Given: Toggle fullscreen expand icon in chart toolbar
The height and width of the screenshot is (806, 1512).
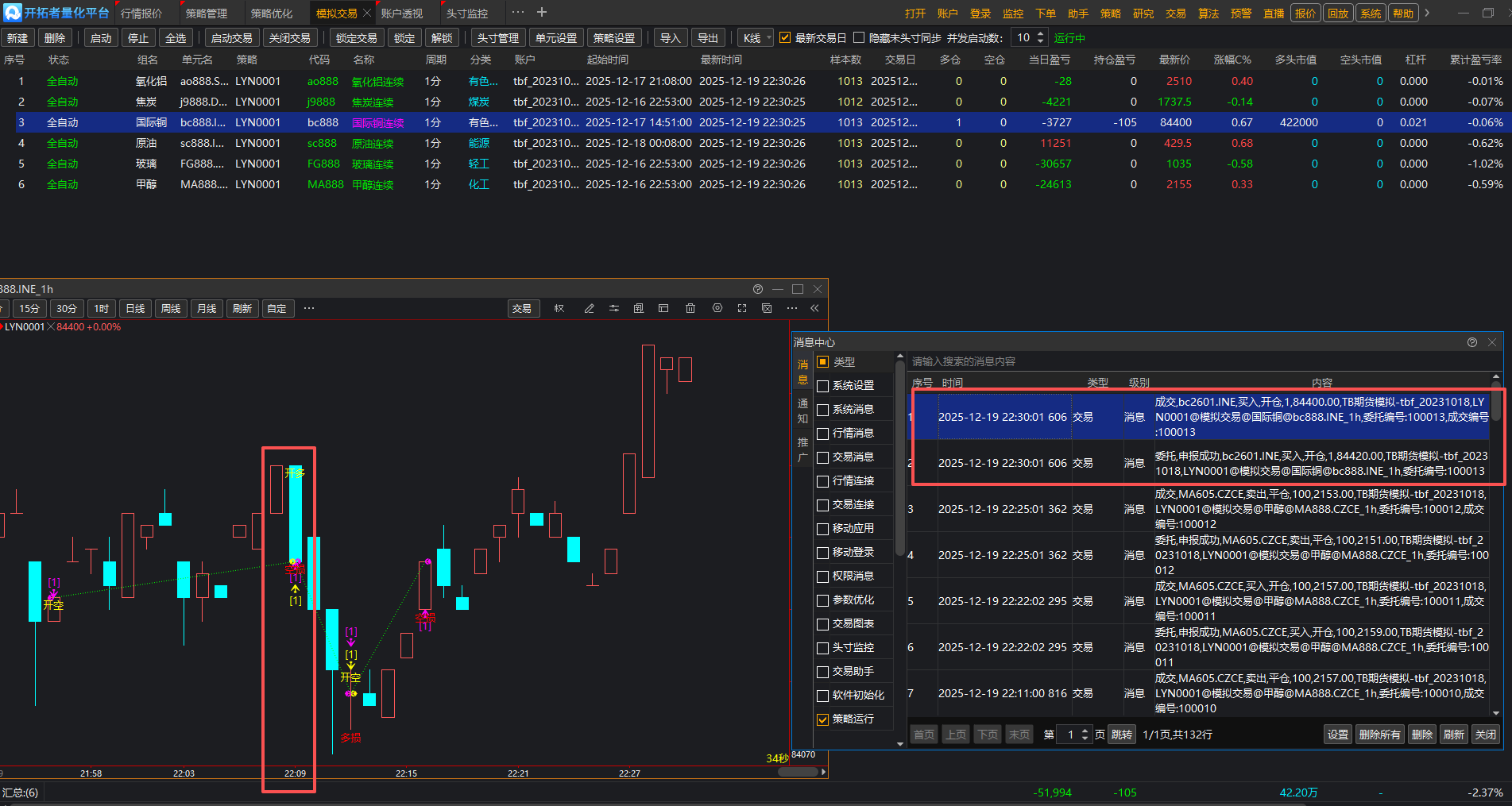Looking at the screenshot, I should pos(742,308).
